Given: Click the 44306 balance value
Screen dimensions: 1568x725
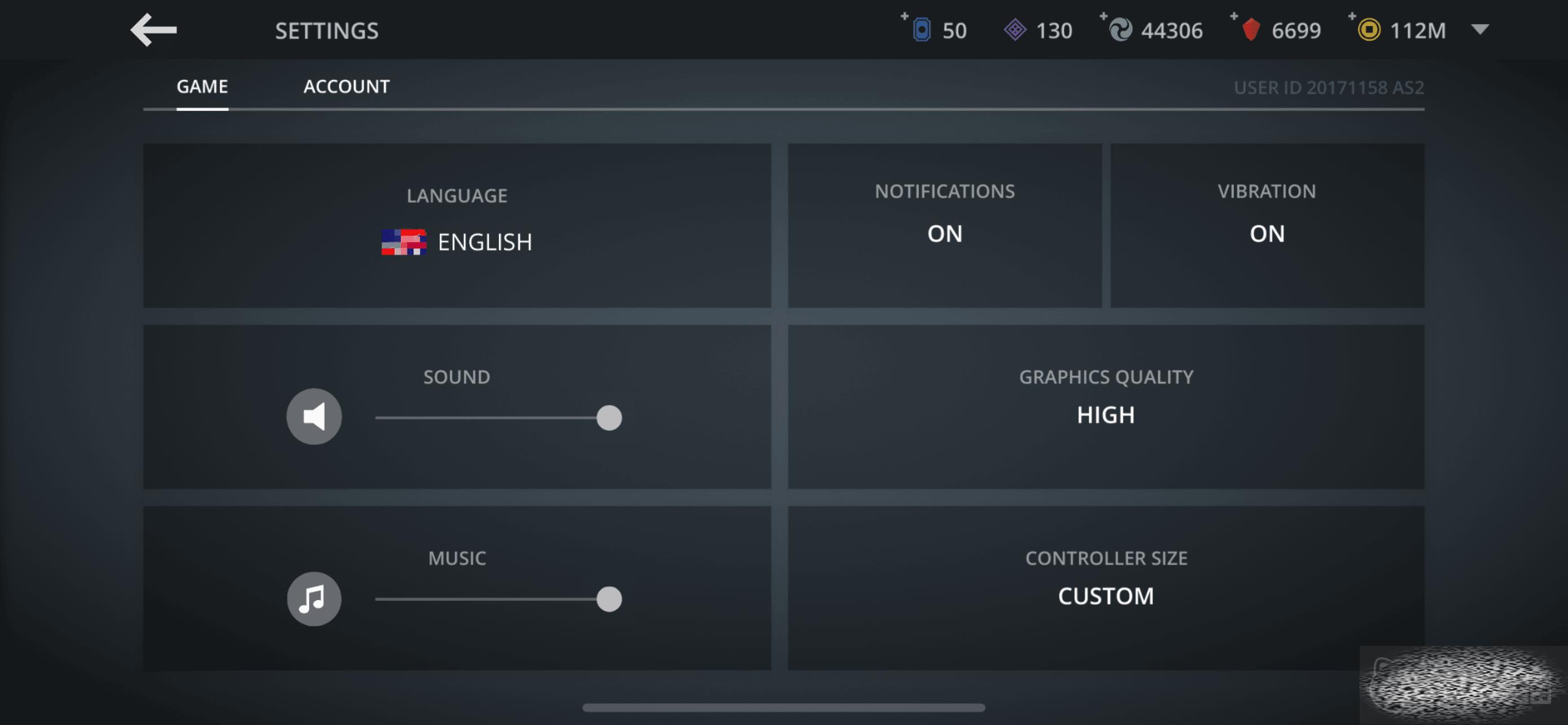Looking at the screenshot, I should click(1172, 30).
